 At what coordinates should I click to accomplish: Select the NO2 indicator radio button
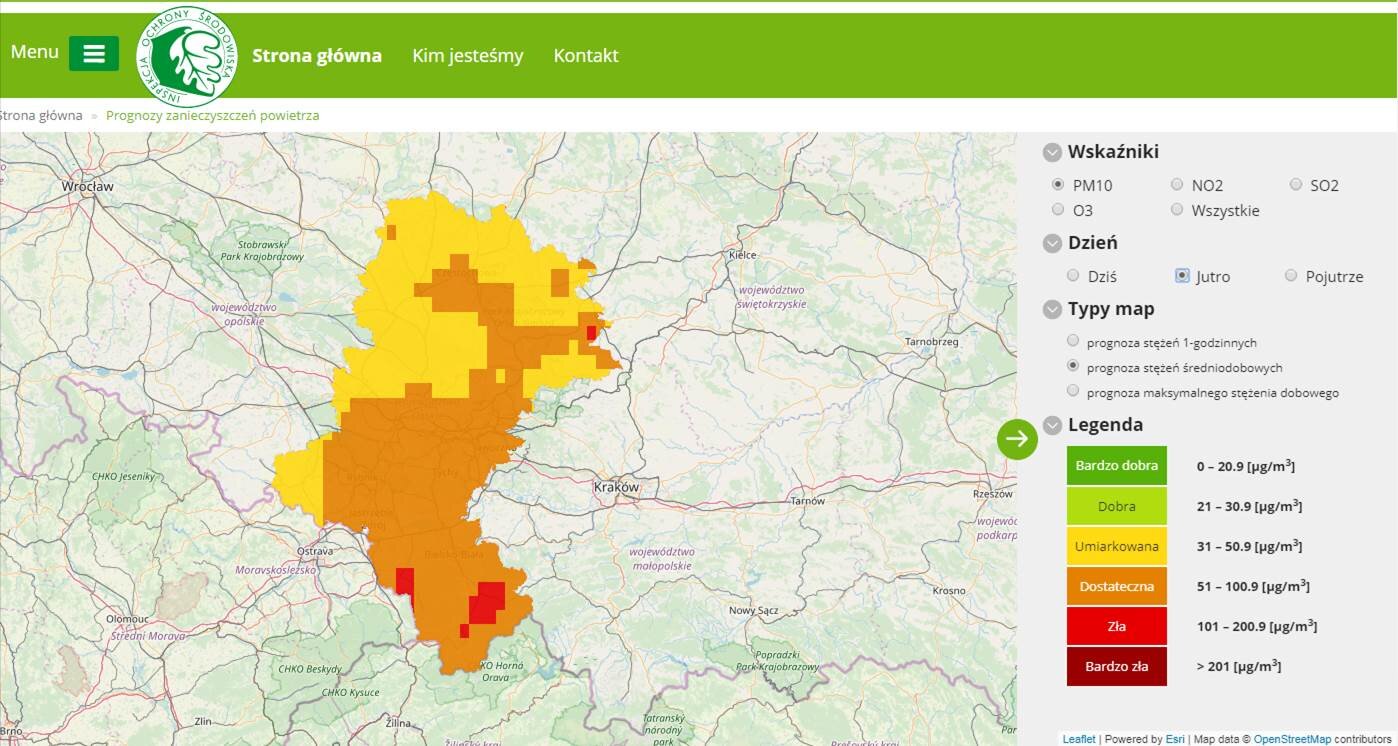[1177, 185]
